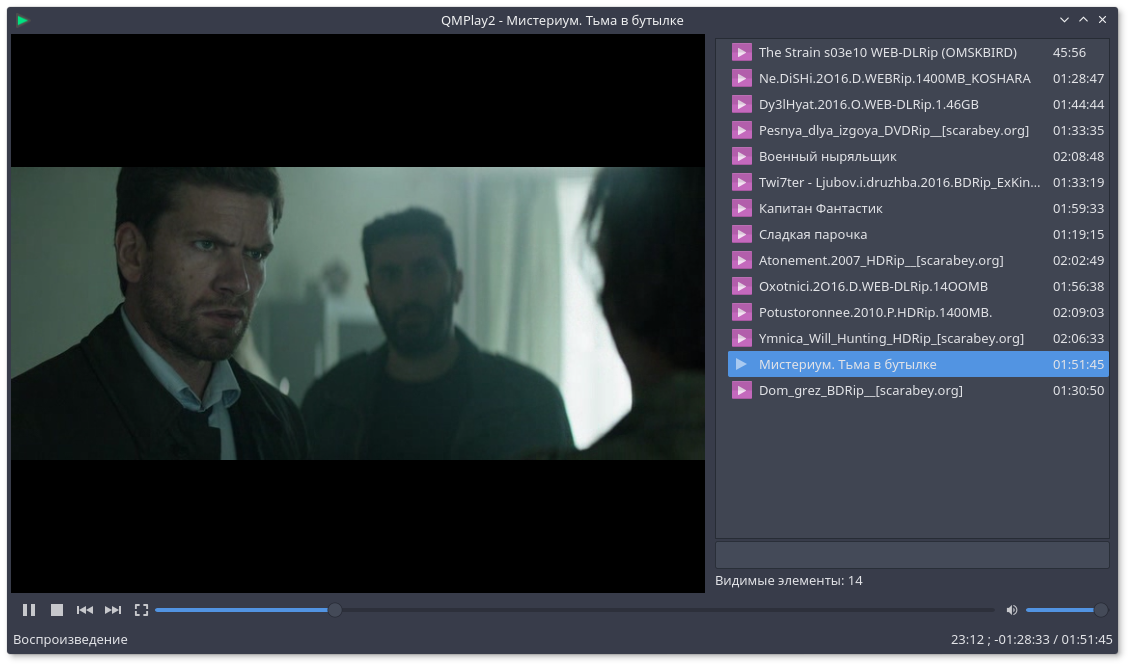1131x667 pixels.
Task: Select 'Atonement.2007_HDRip__[scarabey.org]' entry
Action: tap(918, 260)
